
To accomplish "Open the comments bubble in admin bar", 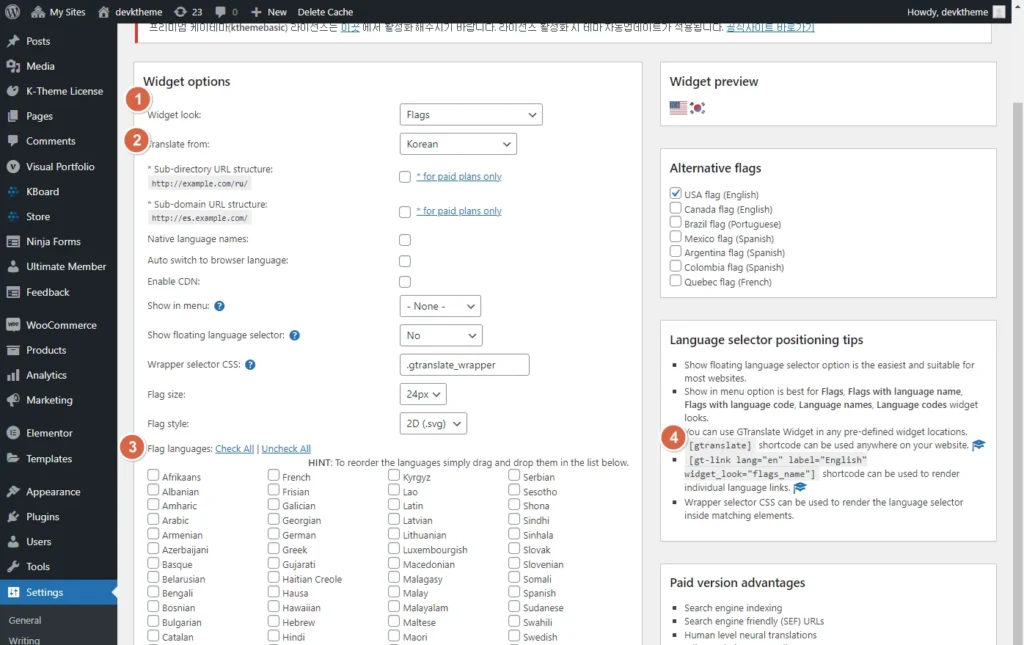I will click(x=220, y=12).
